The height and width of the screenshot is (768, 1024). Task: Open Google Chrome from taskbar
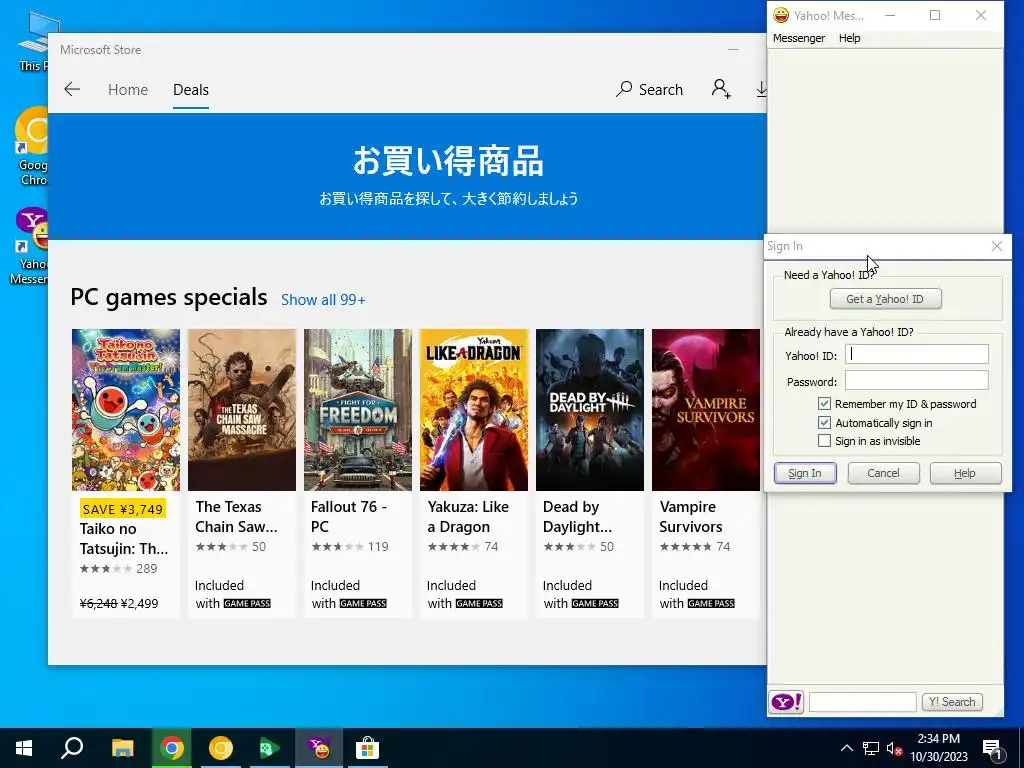point(172,748)
